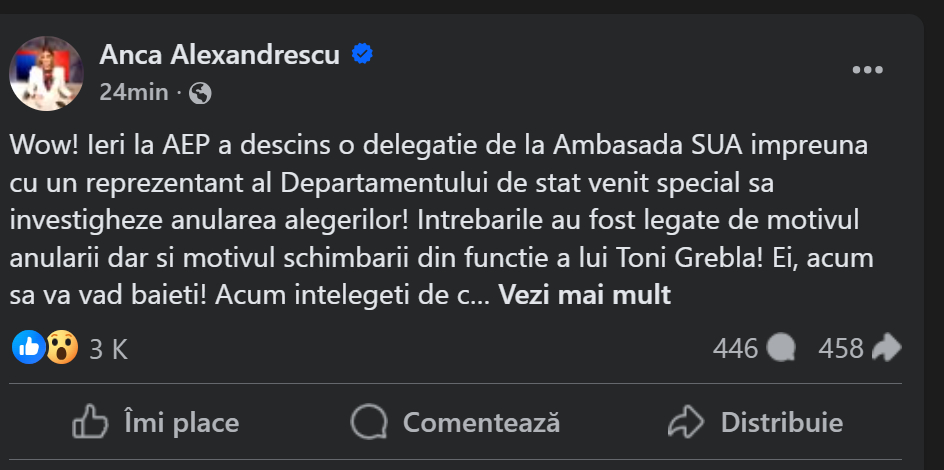Open the three-dot post options menu
The image size is (944, 470).
pyautogui.click(x=867, y=70)
